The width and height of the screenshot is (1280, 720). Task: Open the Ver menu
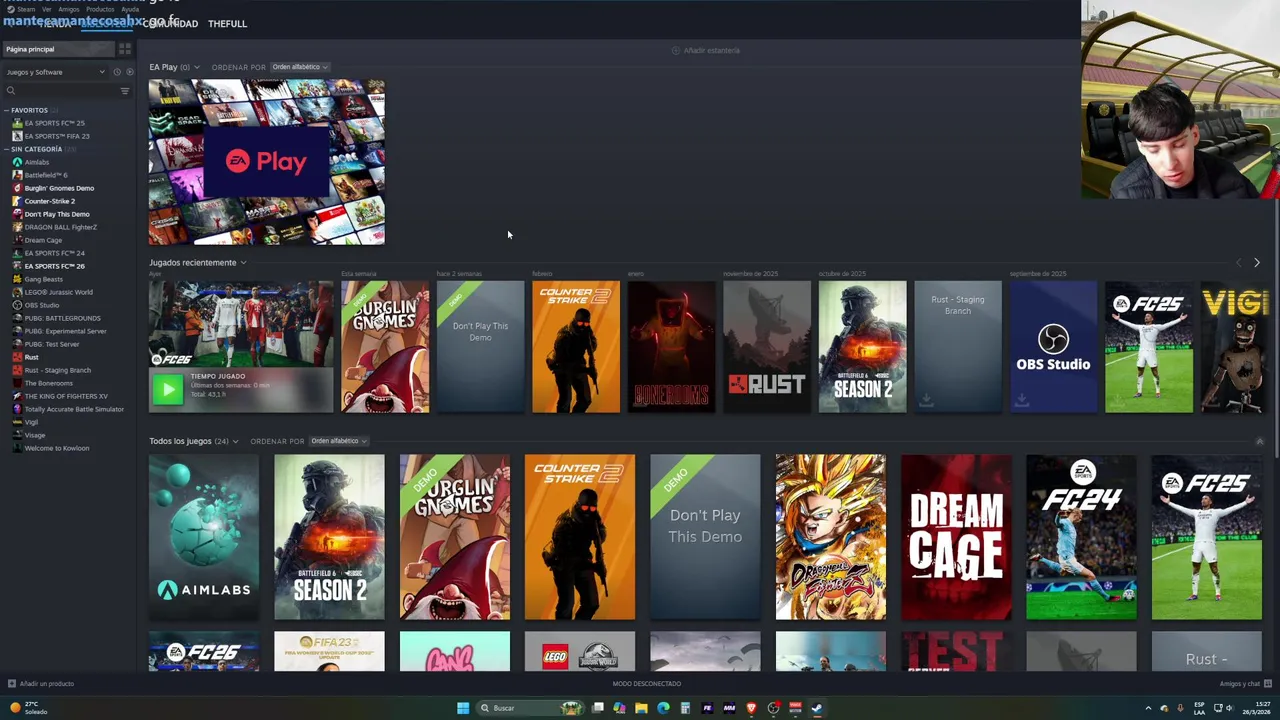47,9
